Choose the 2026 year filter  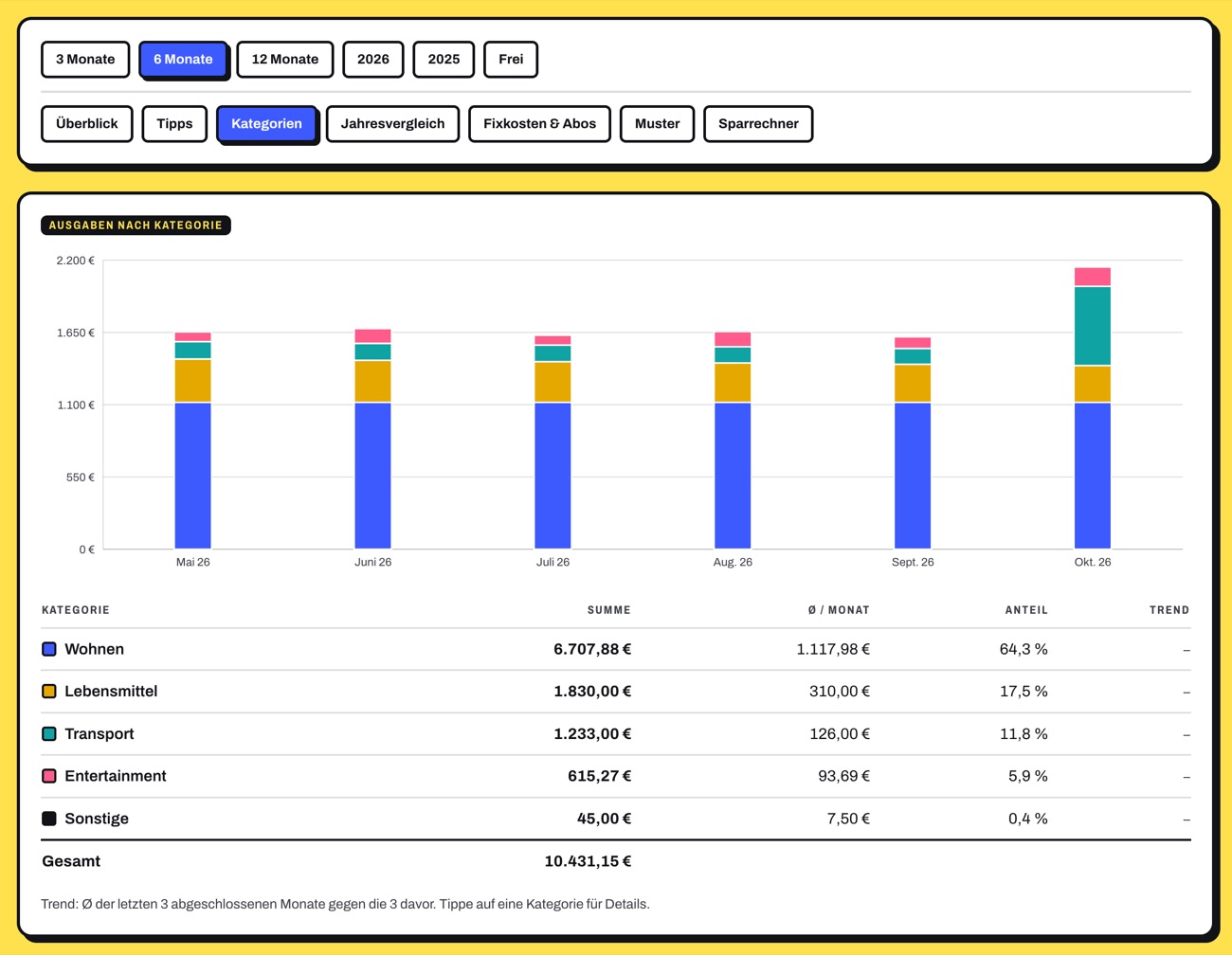click(373, 59)
